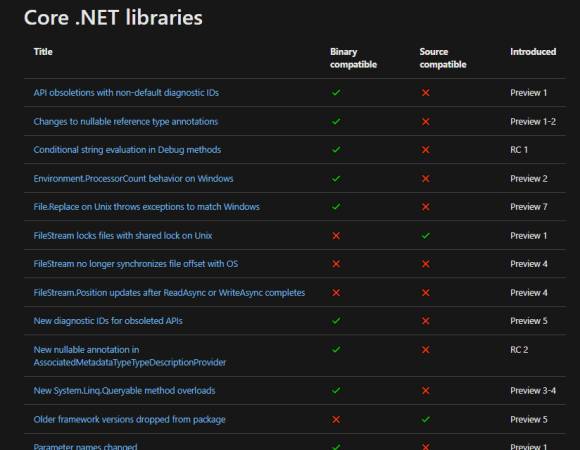
Task: Click source cross in FileStream no longer synchronizes row
Action: (426, 264)
